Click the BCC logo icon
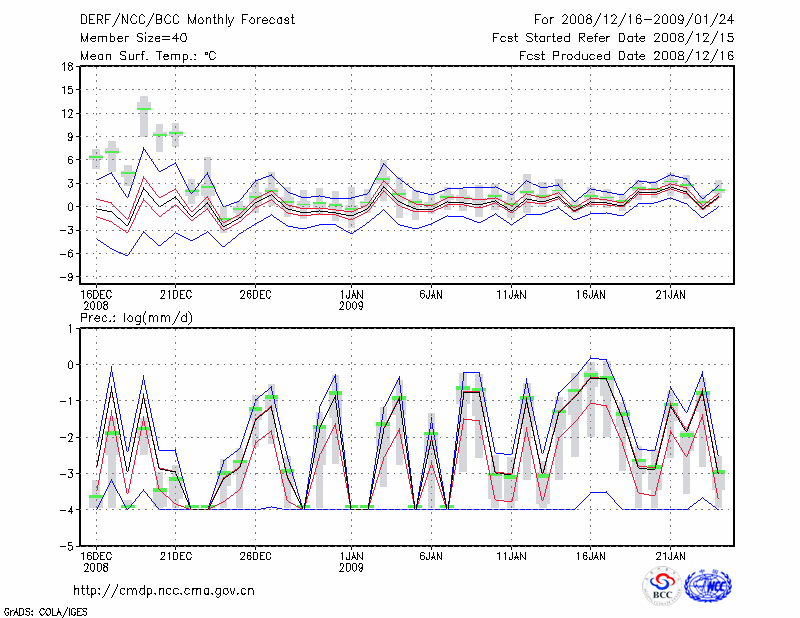Screen dimensions: 800x618 pyautogui.click(x=662, y=587)
